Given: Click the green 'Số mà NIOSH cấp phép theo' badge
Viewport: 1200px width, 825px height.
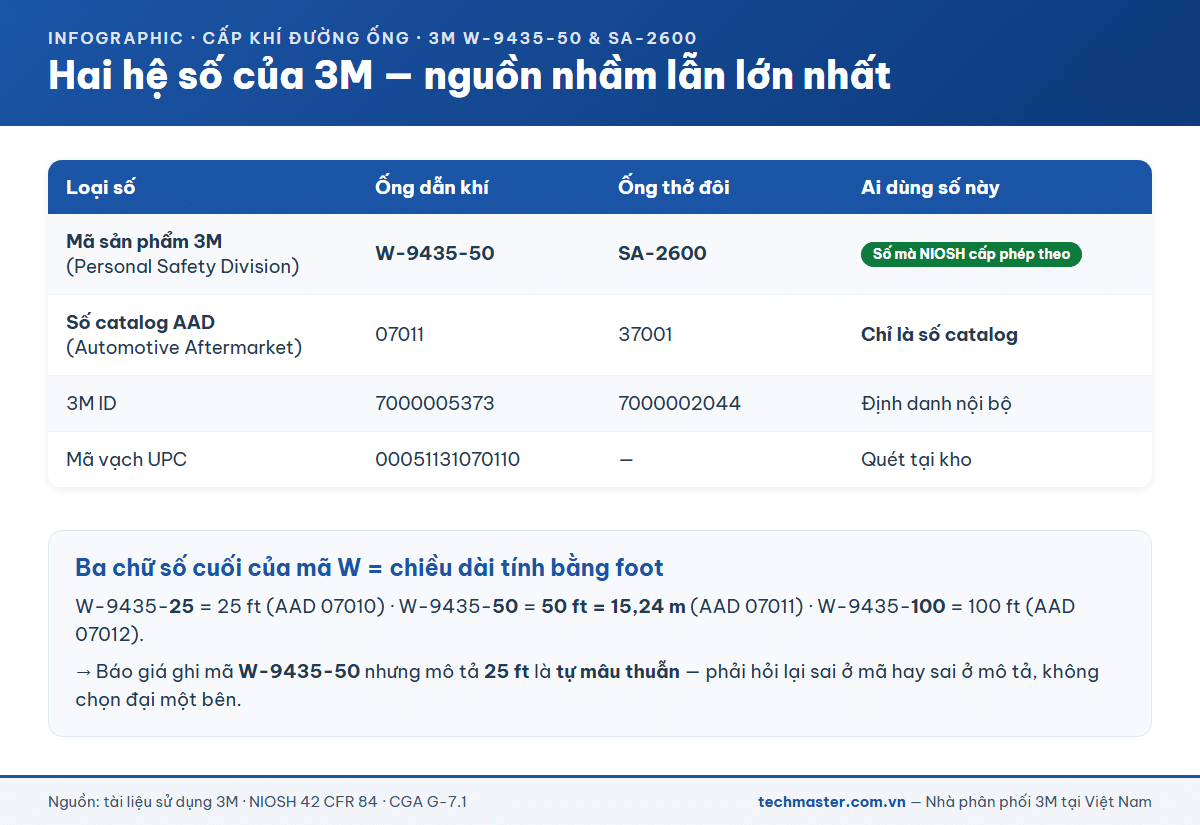Looking at the screenshot, I should [x=971, y=254].
